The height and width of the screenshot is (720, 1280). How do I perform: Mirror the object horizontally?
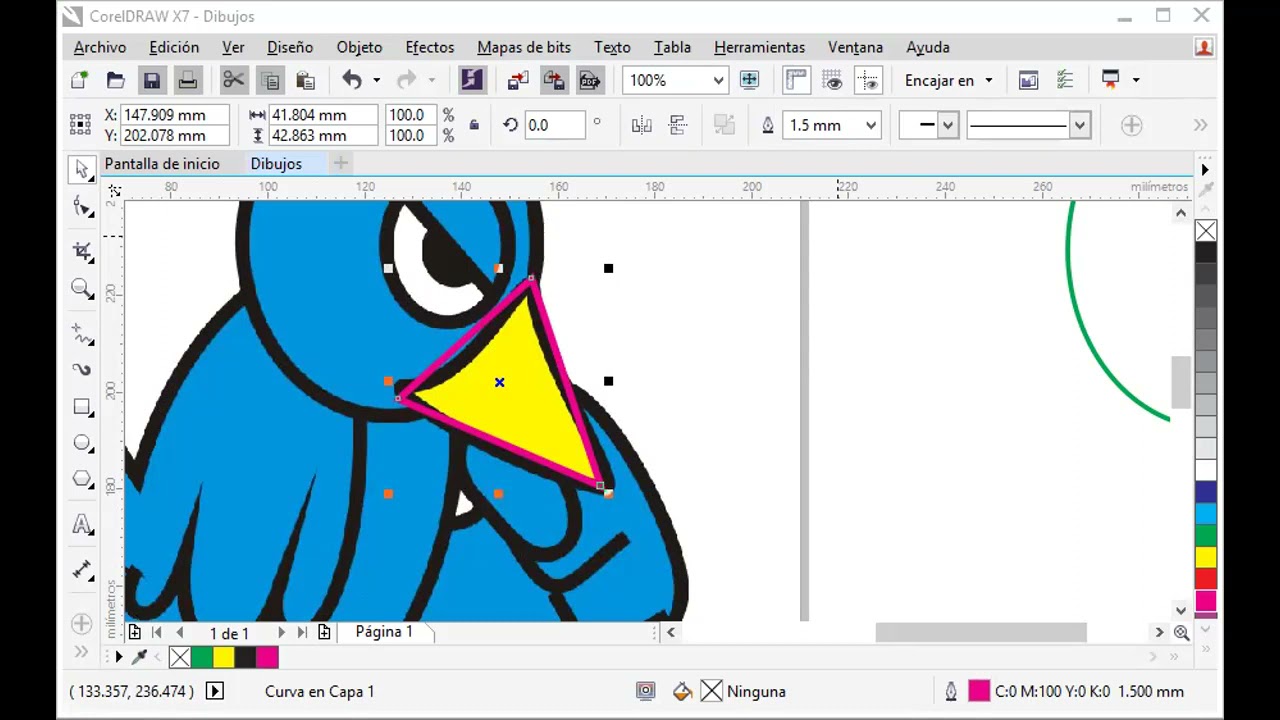[642, 125]
